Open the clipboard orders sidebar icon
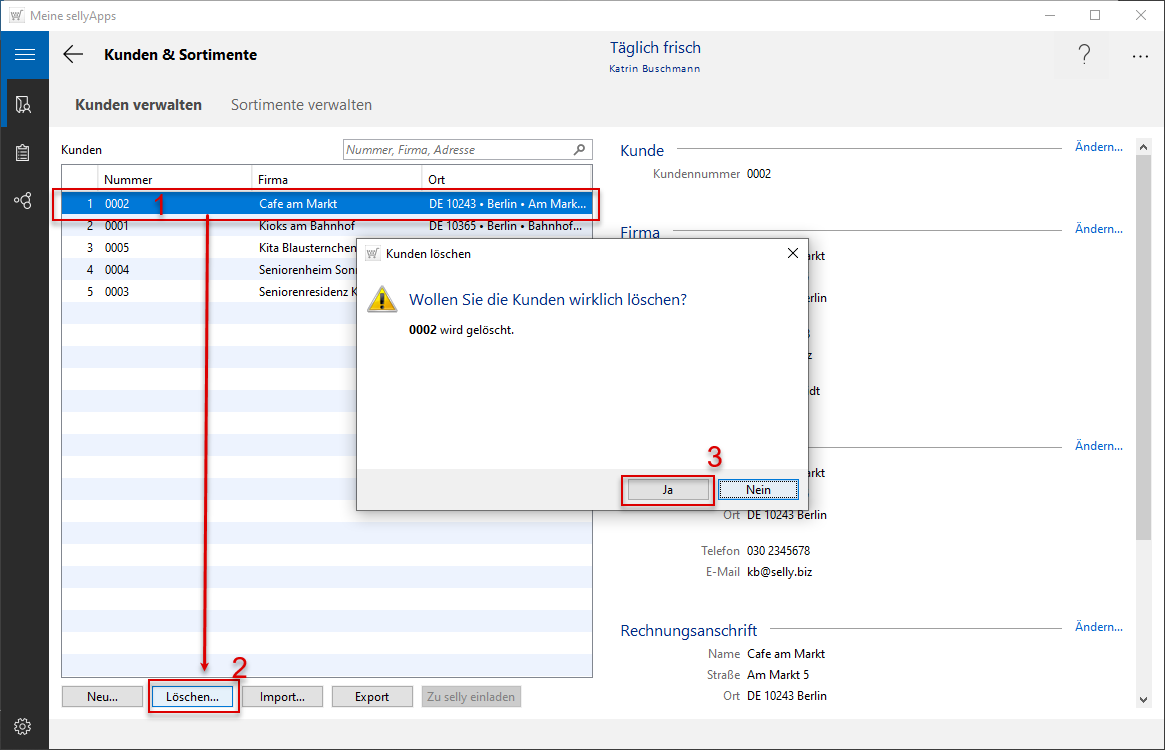 (24, 153)
